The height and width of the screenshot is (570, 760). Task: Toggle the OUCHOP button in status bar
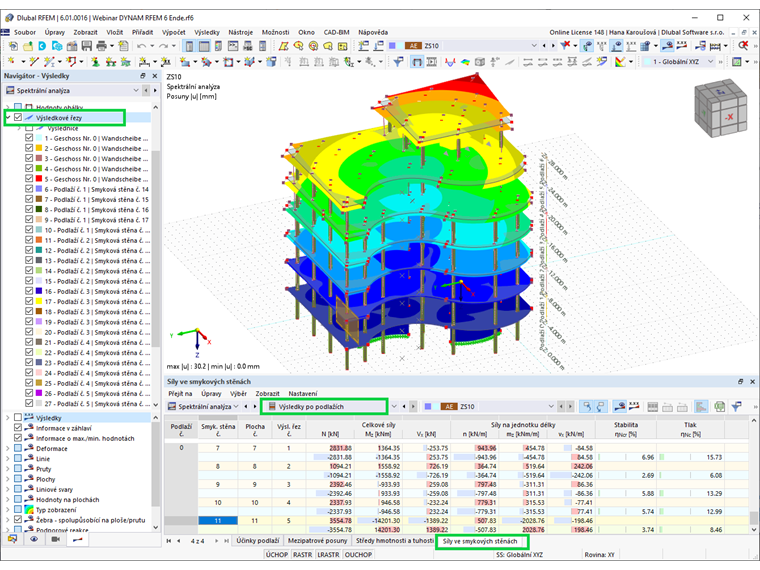(x=358, y=554)
